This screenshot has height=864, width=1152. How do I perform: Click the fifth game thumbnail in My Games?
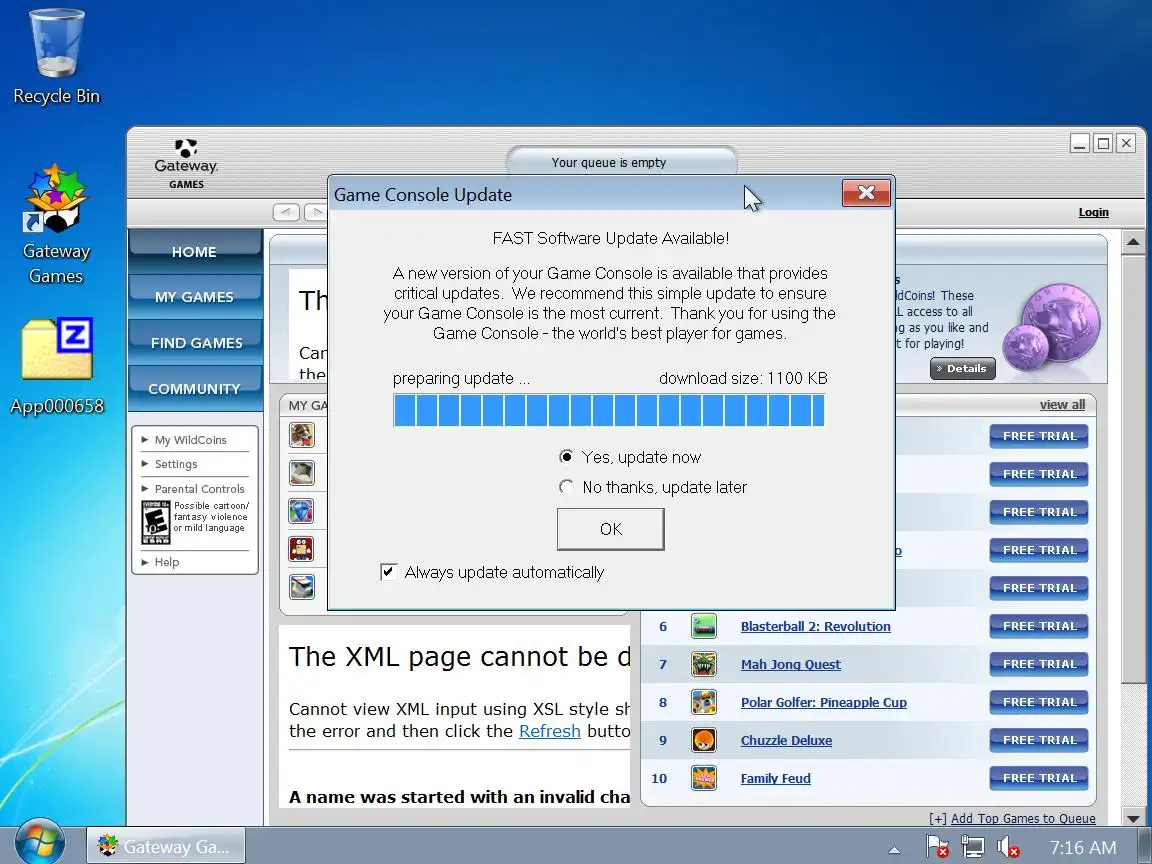tap(301, 587)
